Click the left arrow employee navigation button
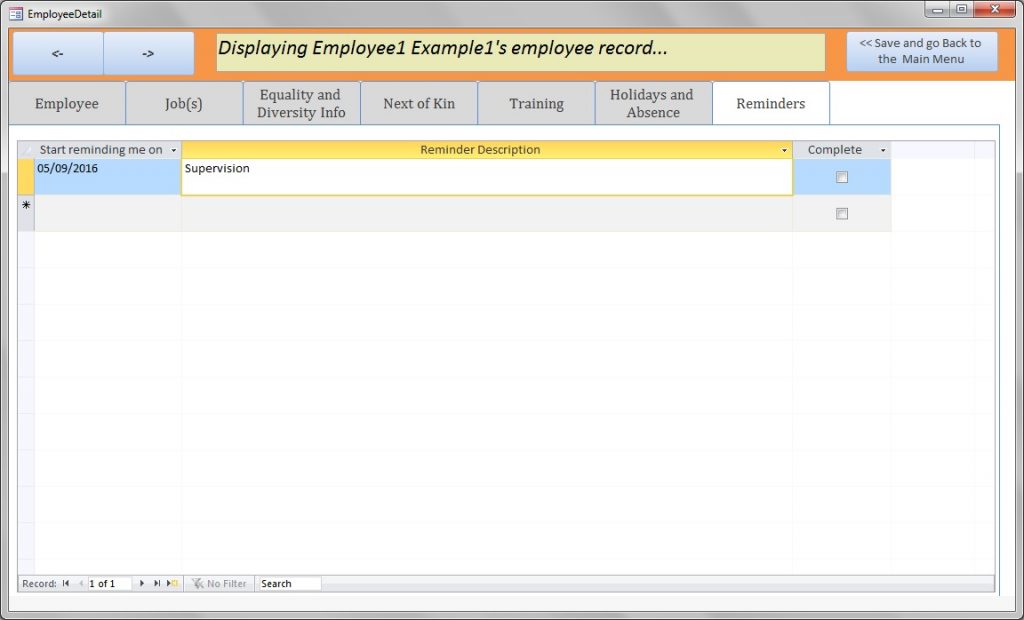 point(56,53)
